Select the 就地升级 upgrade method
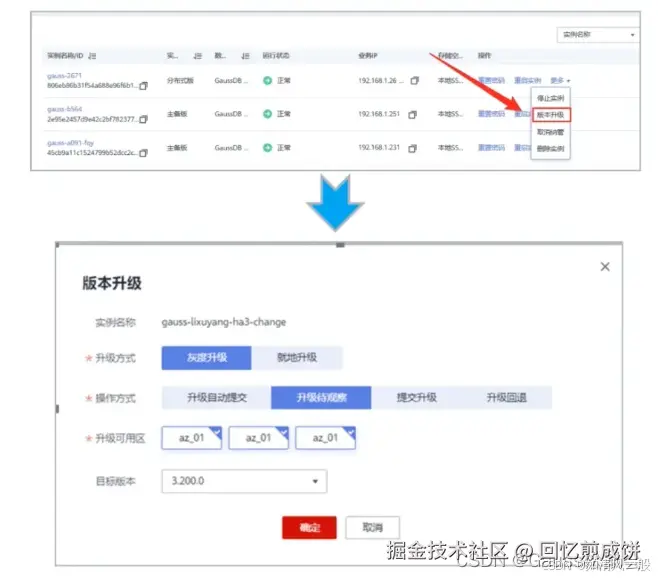This screenshot has height=579, width=658. click(x=297, y=358)
